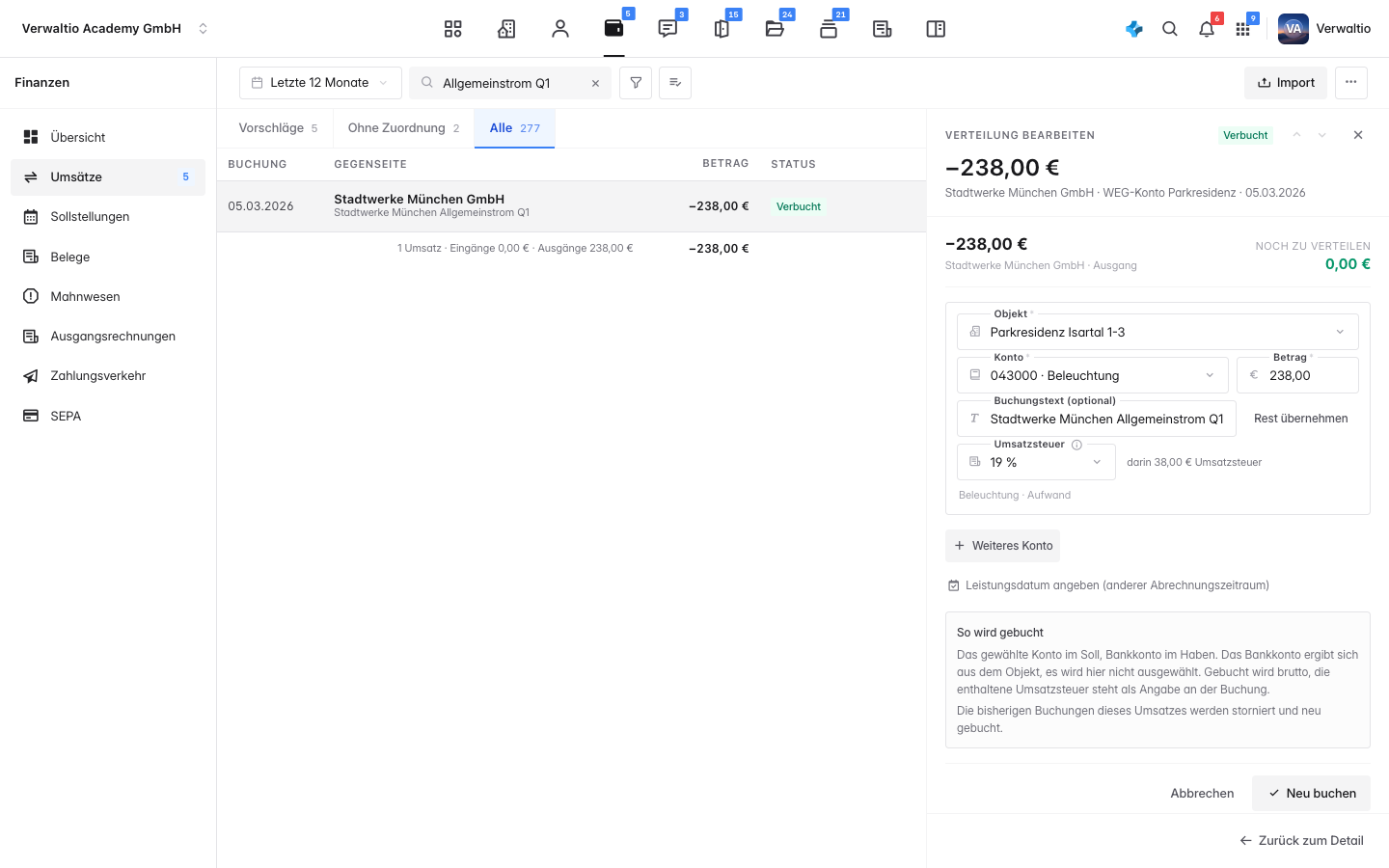Image resolution: width=1389 pixels, height=868 pixels.
Task: Go Zurück zum Detail
Action: [1302, 841]
